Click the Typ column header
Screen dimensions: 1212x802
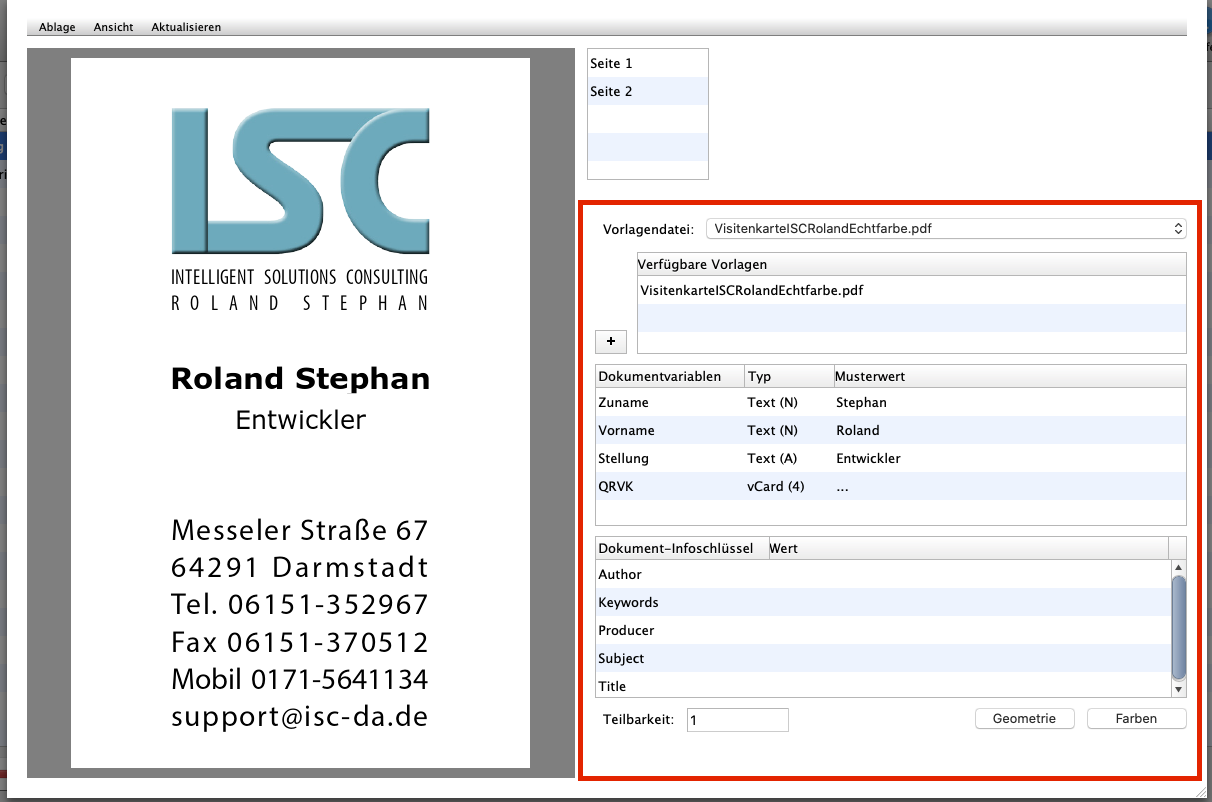[789, 376]
